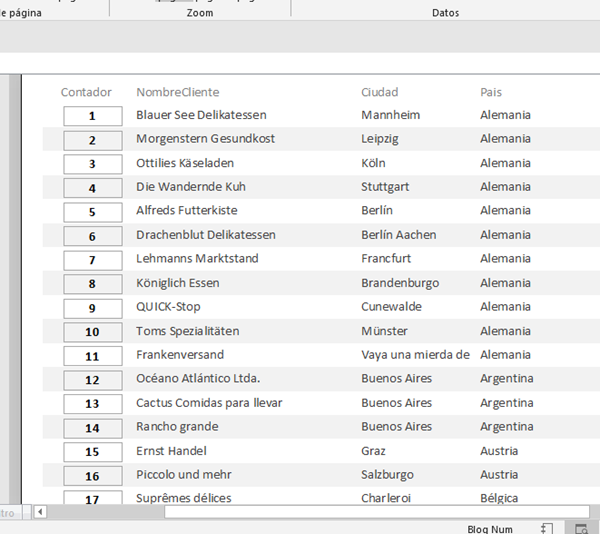Select the counter box showing 12
The height and width of the screenshot is (534, 600).
pos(93,380)
